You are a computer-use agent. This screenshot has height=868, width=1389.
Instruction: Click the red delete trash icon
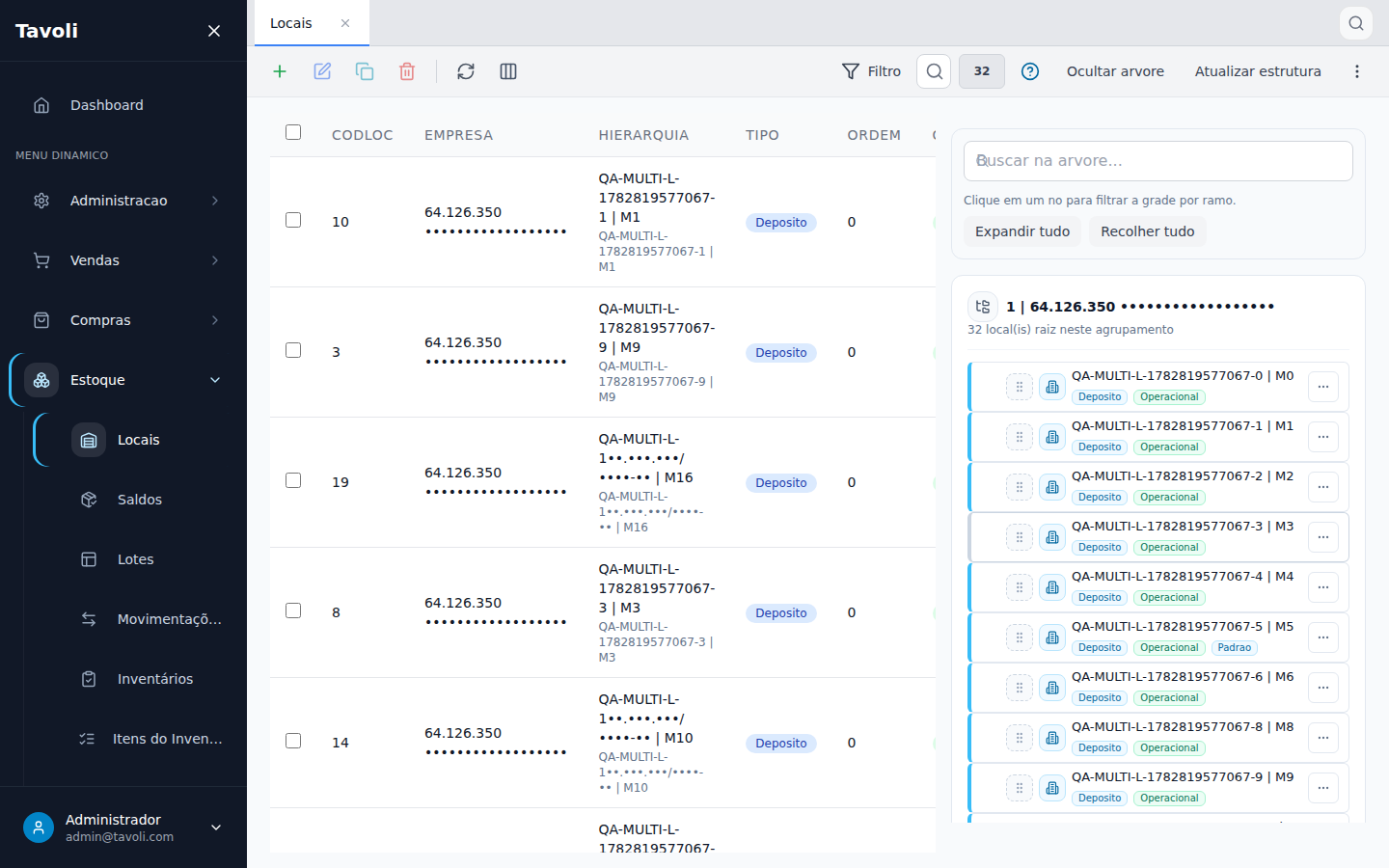407,71
